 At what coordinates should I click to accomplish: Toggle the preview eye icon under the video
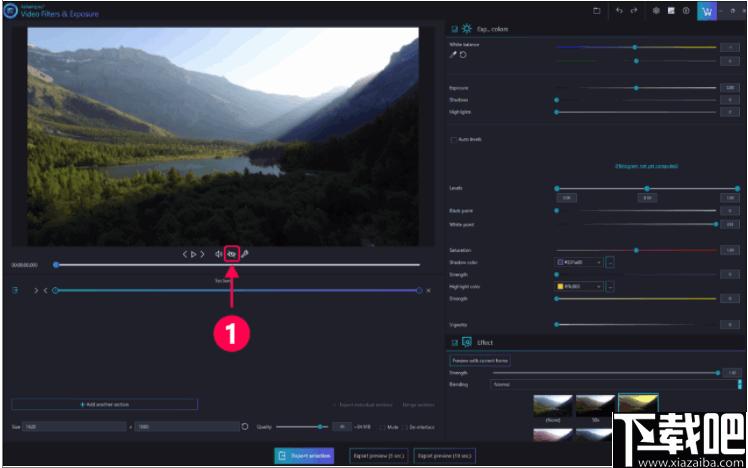click(x=232, y=254)
